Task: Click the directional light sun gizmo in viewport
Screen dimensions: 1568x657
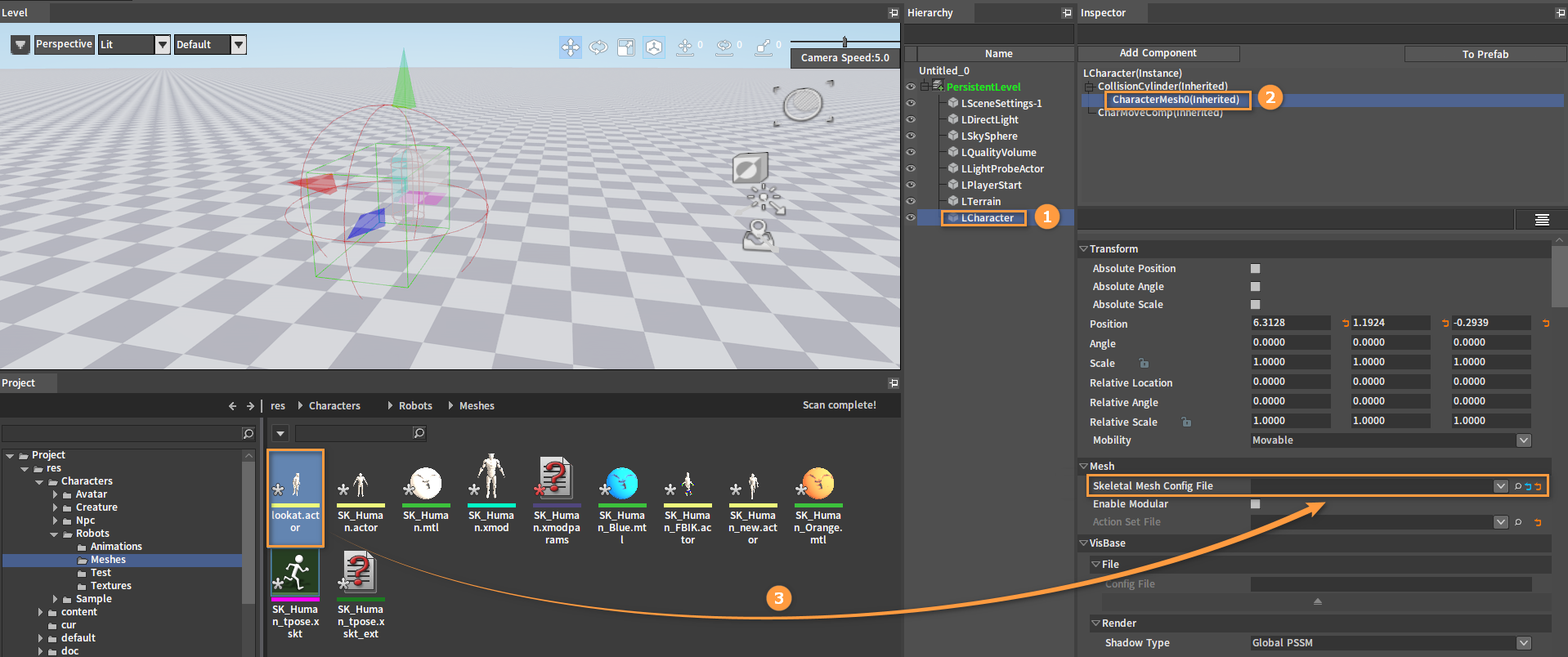Action: pos(765,199)
